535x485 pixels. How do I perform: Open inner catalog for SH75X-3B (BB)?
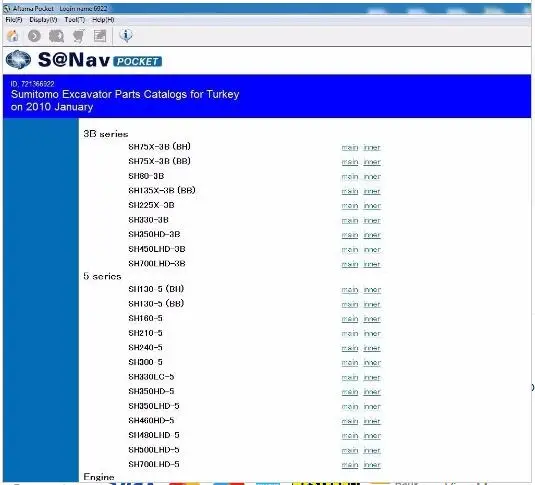click(x=372, y=162)
